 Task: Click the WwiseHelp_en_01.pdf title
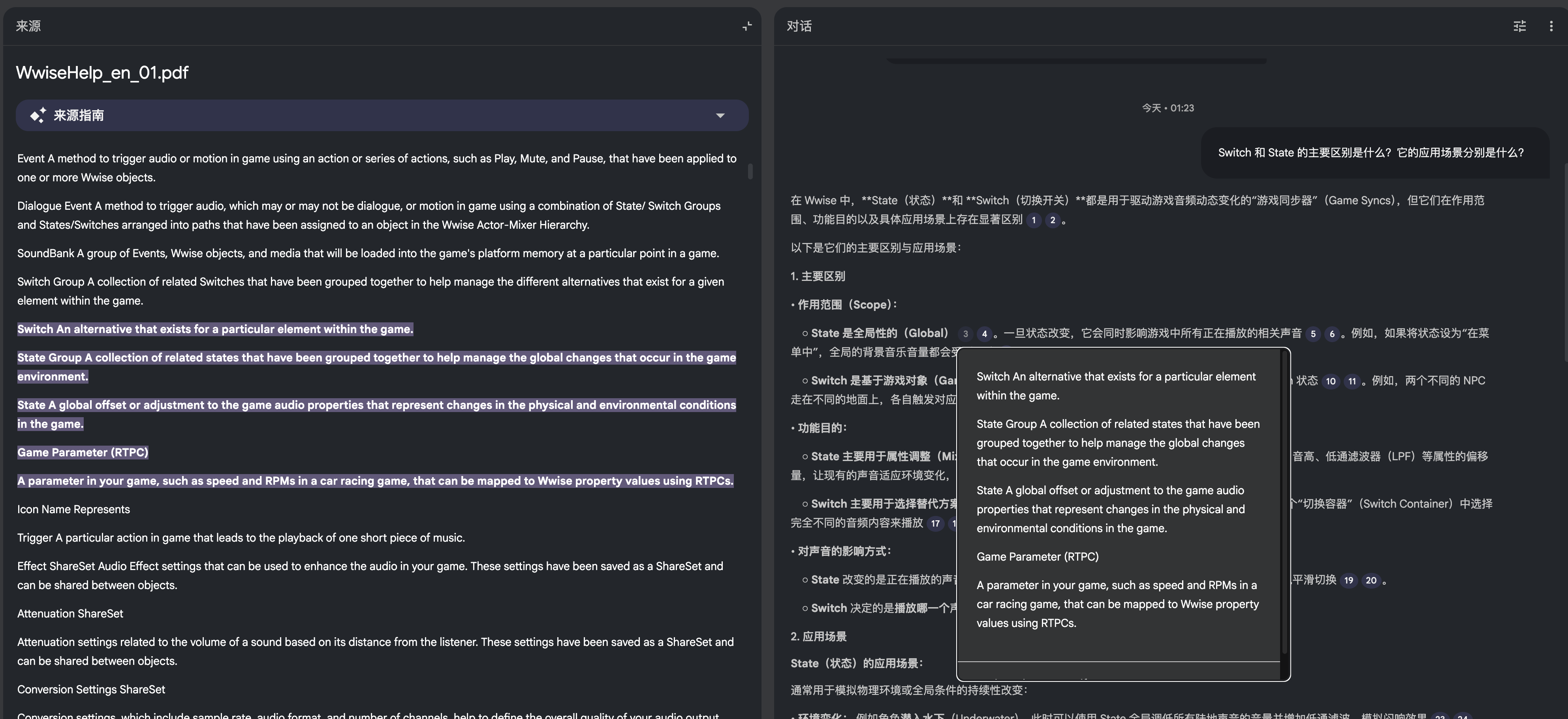point(102,72)
